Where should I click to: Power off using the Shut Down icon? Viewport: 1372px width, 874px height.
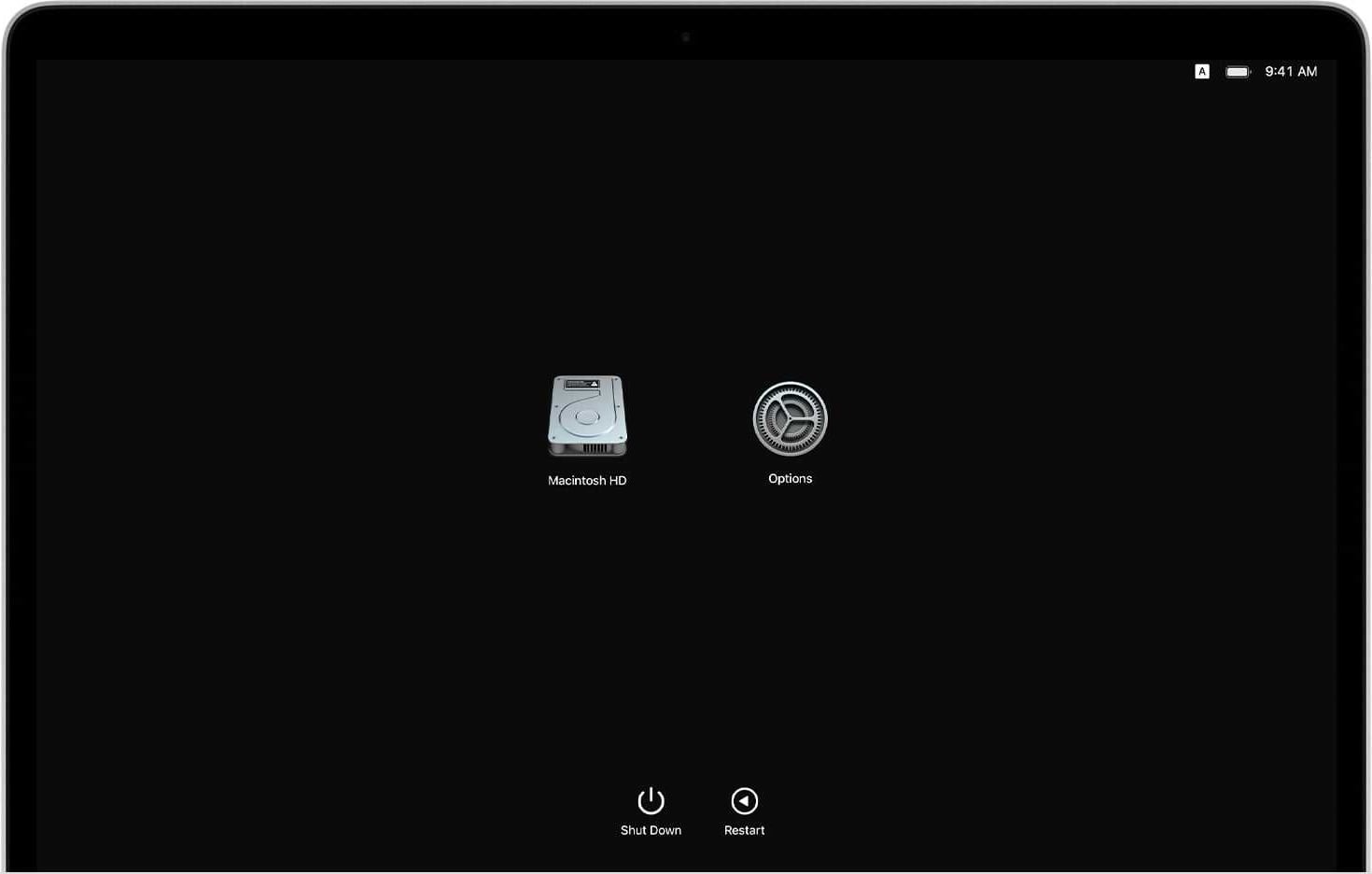(x=651, y=801)
